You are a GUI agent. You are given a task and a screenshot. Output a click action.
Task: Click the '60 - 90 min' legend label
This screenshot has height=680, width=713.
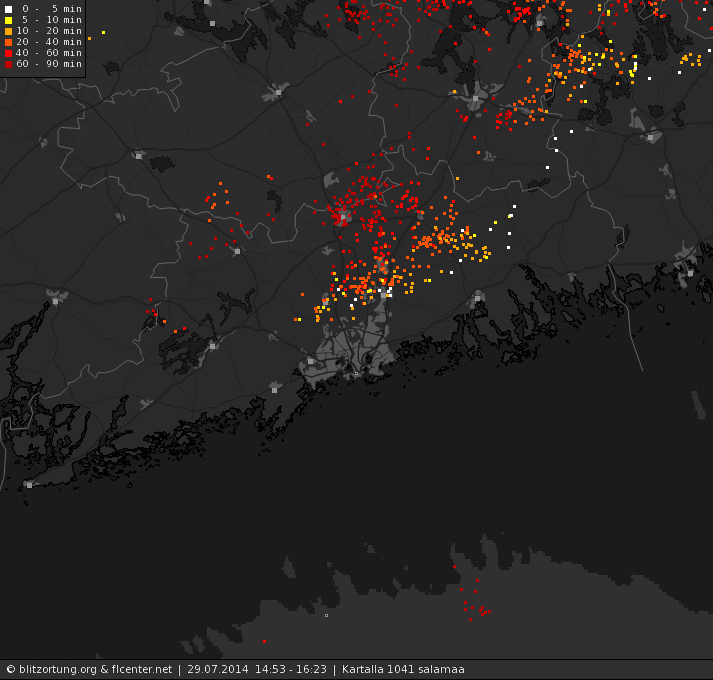point(49,64)
